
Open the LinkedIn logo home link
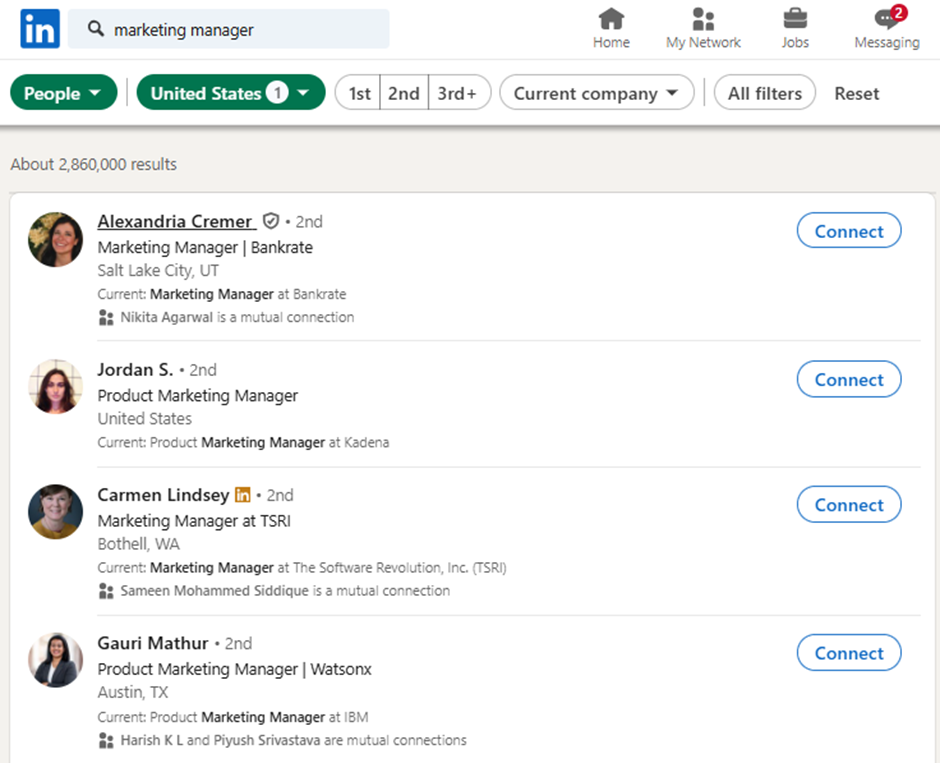pyautogui.click(x=40, y=28)
